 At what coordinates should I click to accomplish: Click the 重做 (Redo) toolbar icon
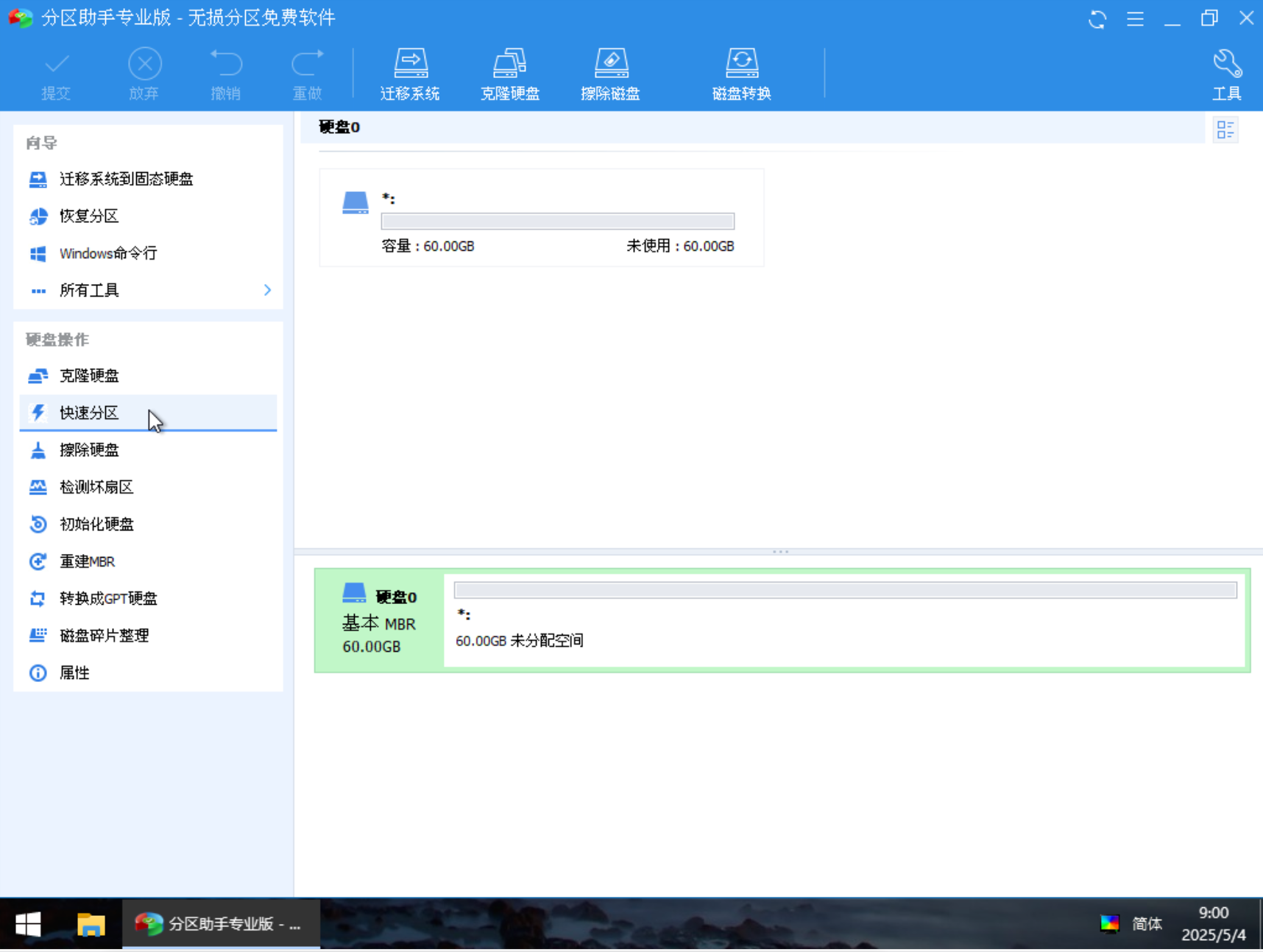[x=308, y=74]
